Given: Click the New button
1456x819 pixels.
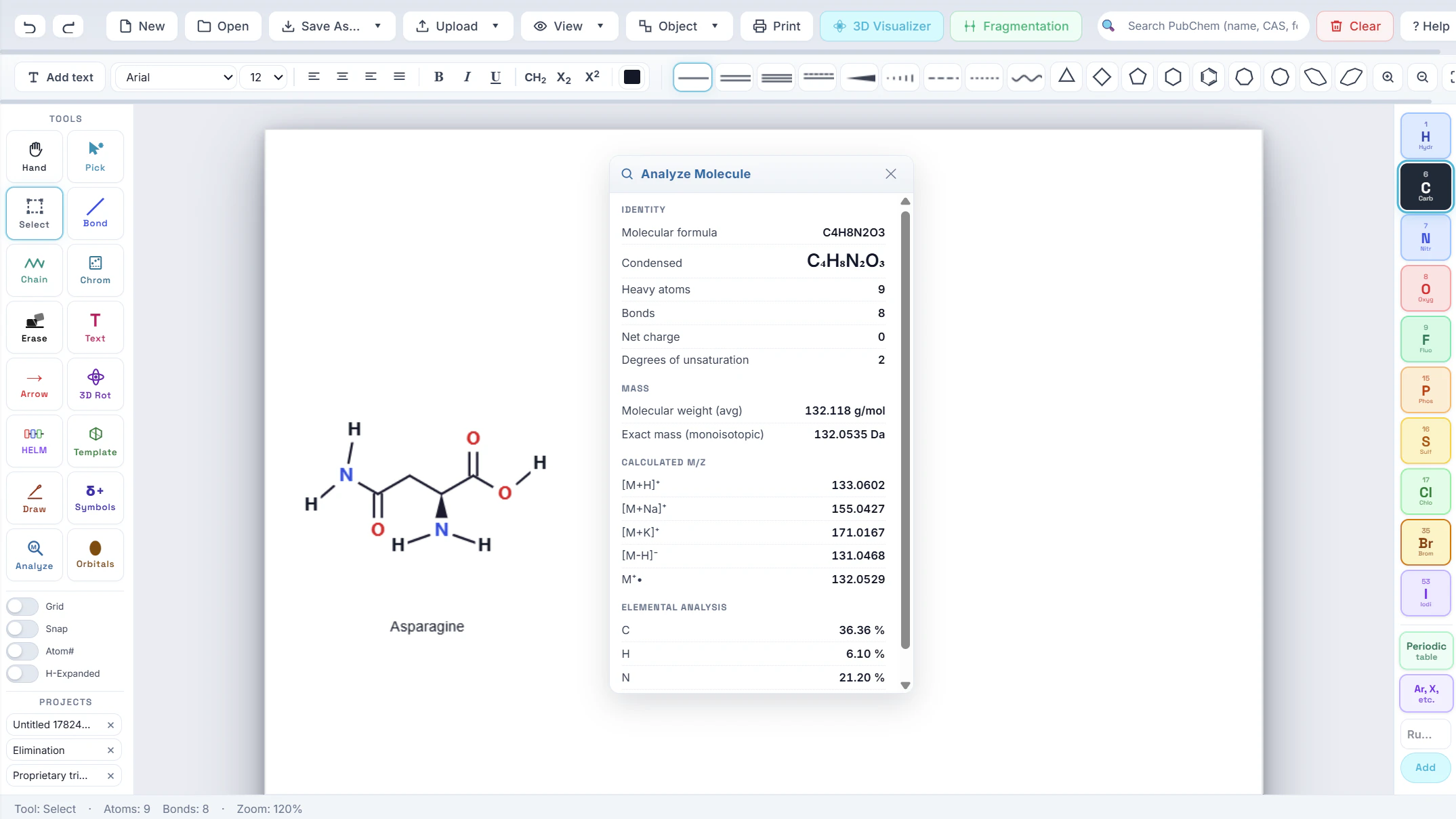Looking at the screenshot, I should [x=142, y=26].
